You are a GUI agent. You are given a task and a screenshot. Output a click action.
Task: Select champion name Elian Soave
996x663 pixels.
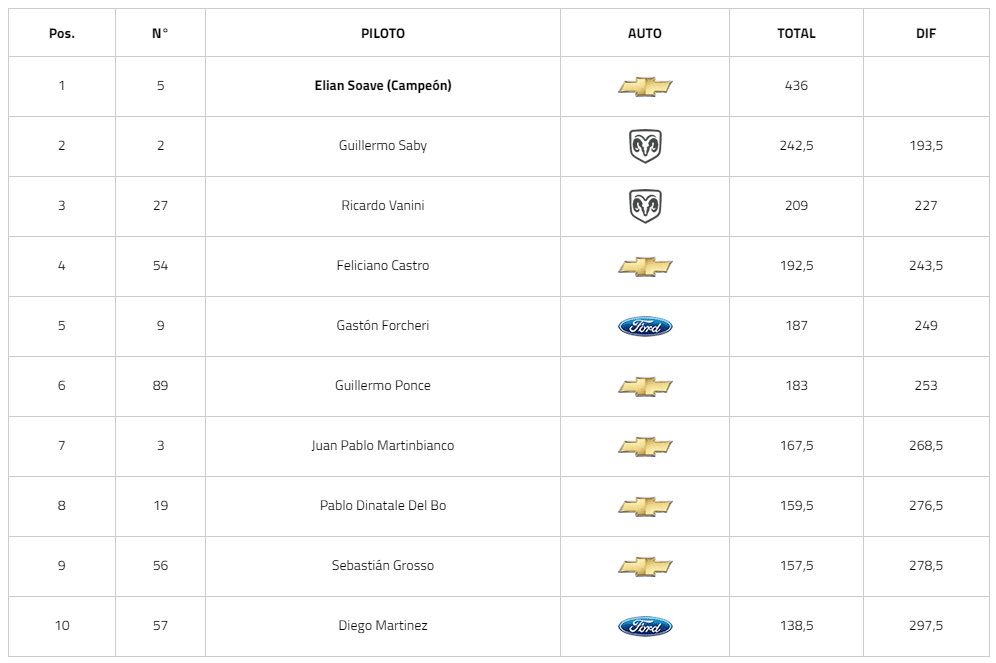[x=383, y=86]
